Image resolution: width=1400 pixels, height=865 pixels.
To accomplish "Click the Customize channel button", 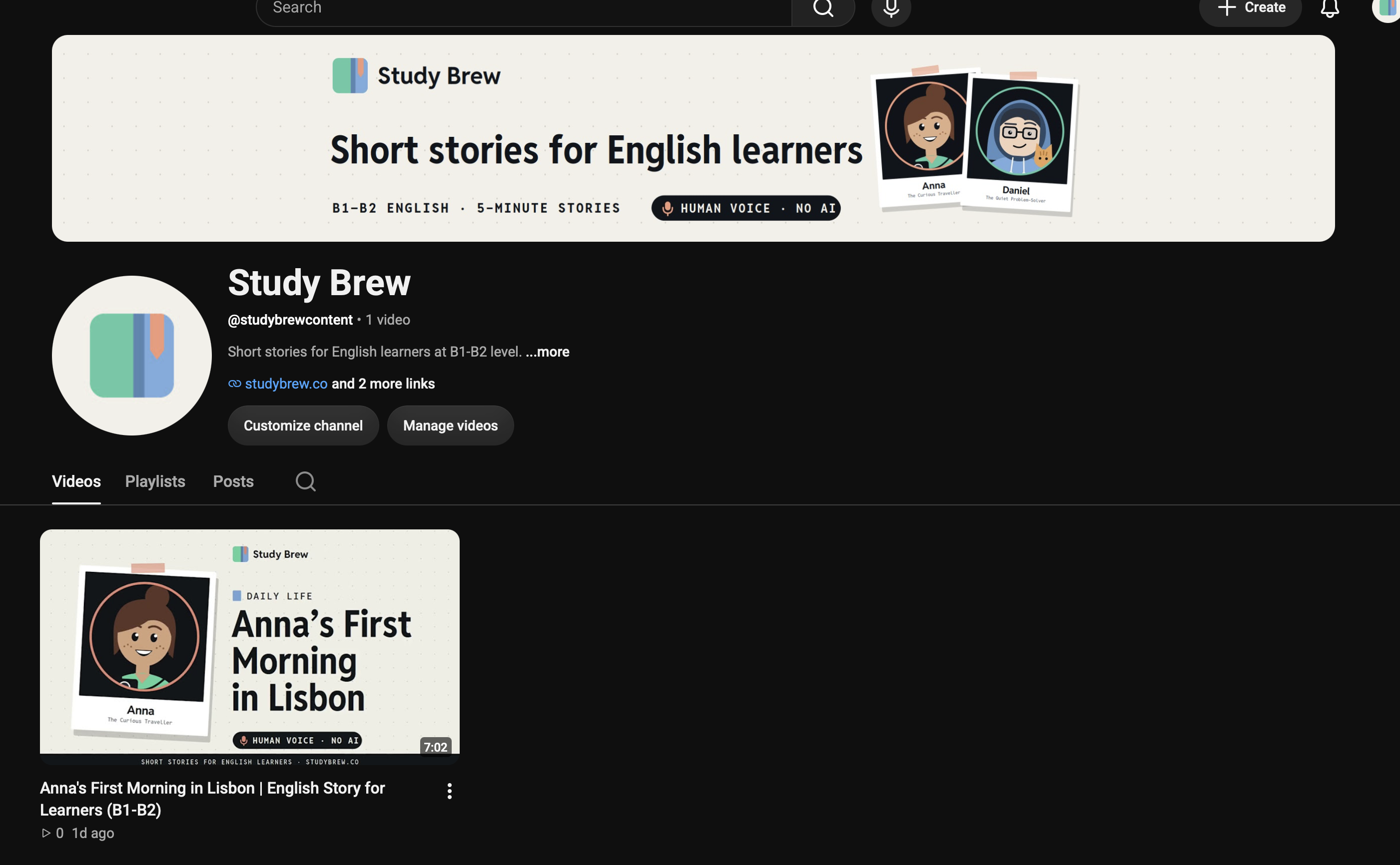I will (x=303, y=426).
